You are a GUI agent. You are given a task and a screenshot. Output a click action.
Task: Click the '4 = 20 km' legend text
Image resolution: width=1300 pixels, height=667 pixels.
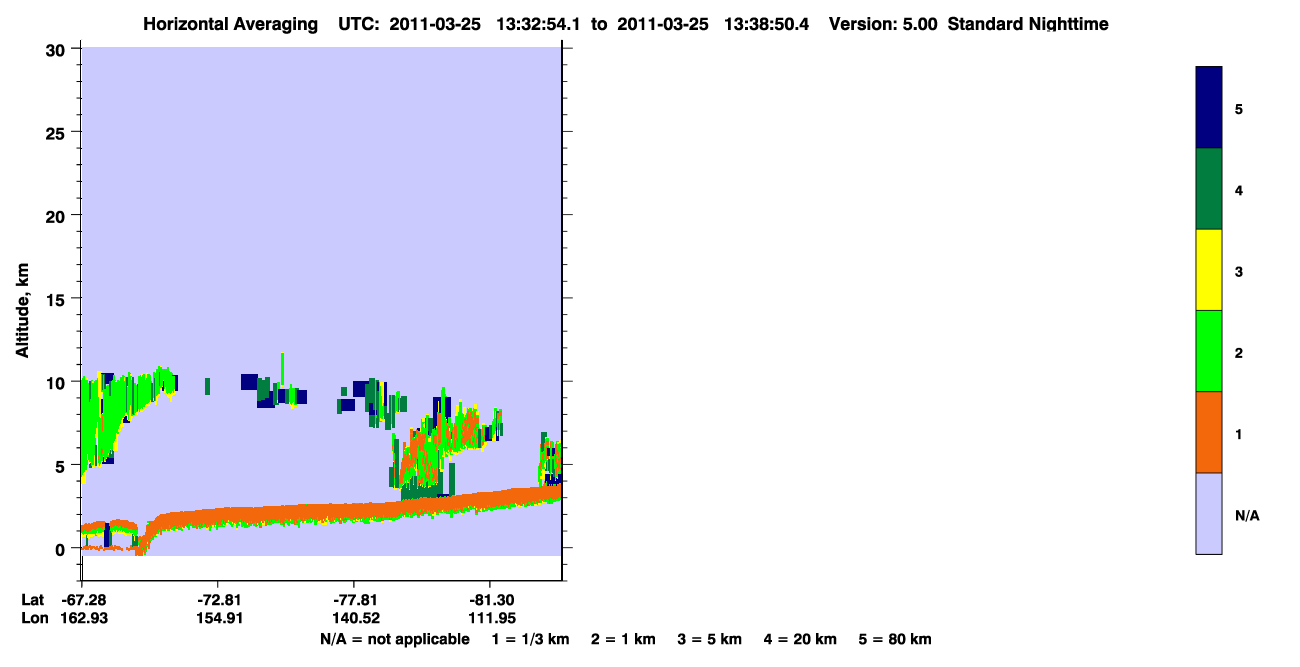tap(801, 639)
